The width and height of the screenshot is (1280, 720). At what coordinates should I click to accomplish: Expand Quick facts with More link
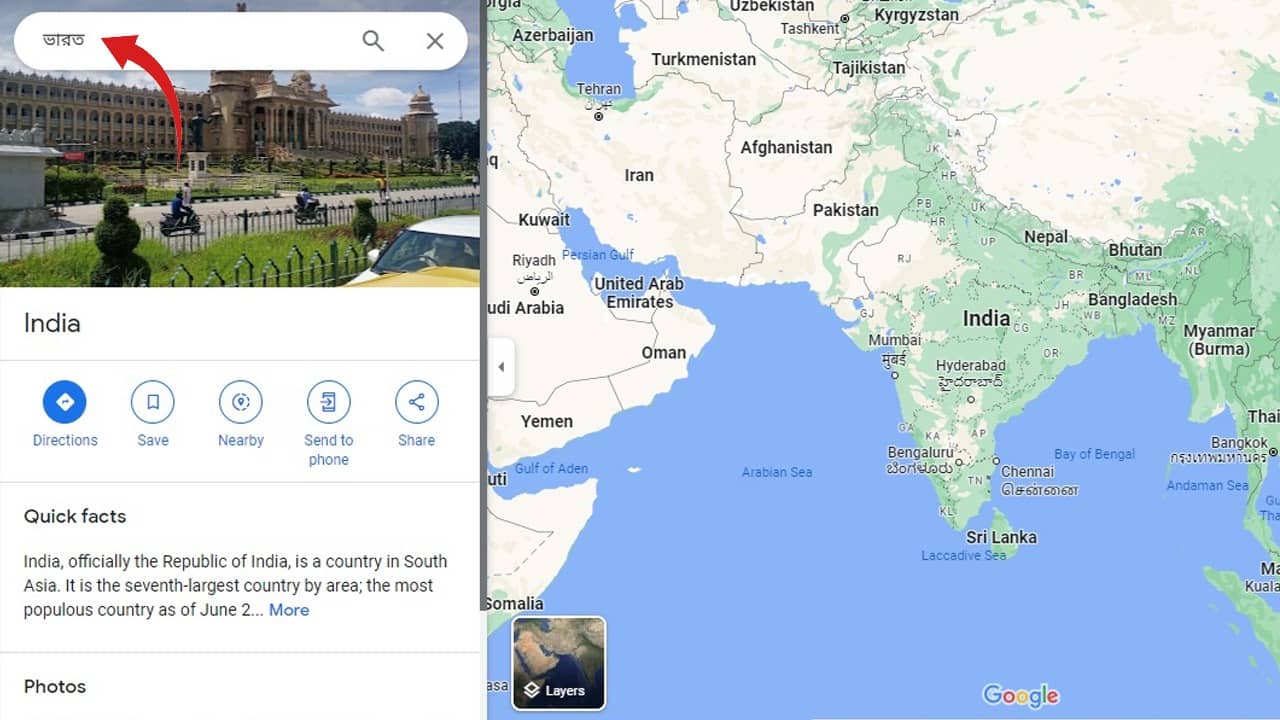289,610
